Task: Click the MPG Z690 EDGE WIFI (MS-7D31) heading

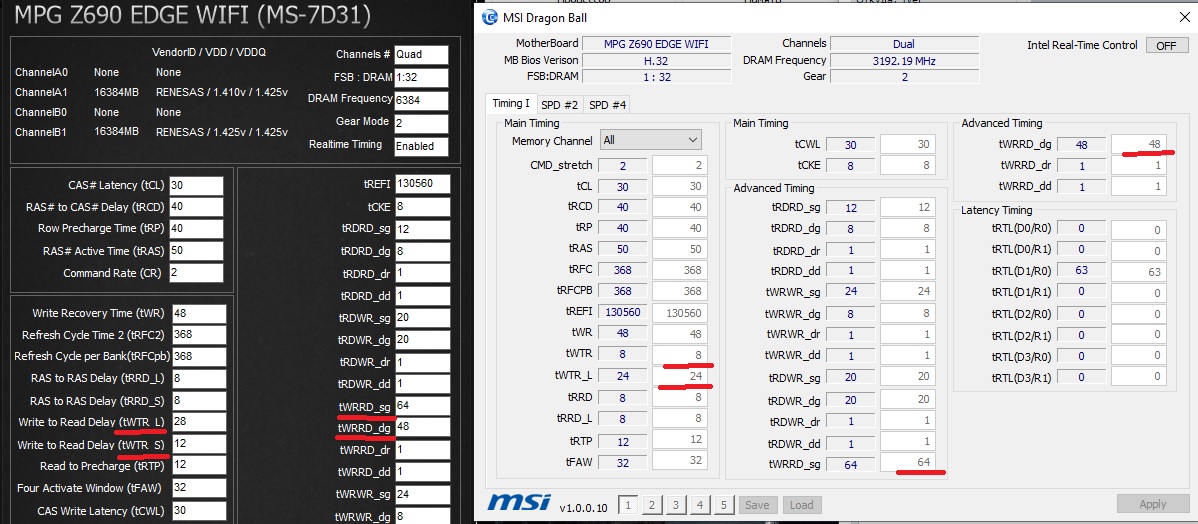Action: pyautogui.click(x=194, y=15)
